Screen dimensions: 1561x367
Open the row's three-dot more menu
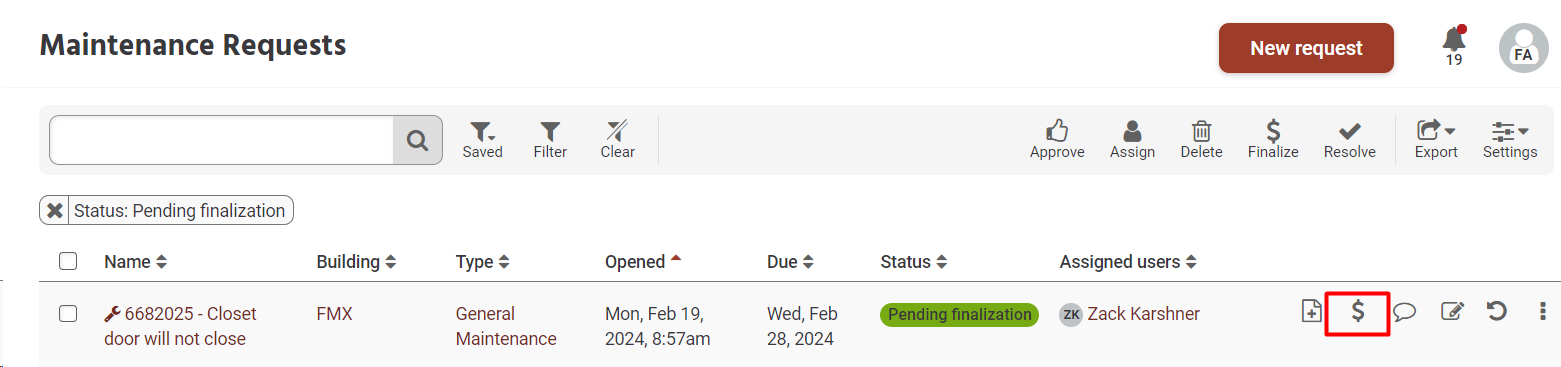click(1541, 312)
